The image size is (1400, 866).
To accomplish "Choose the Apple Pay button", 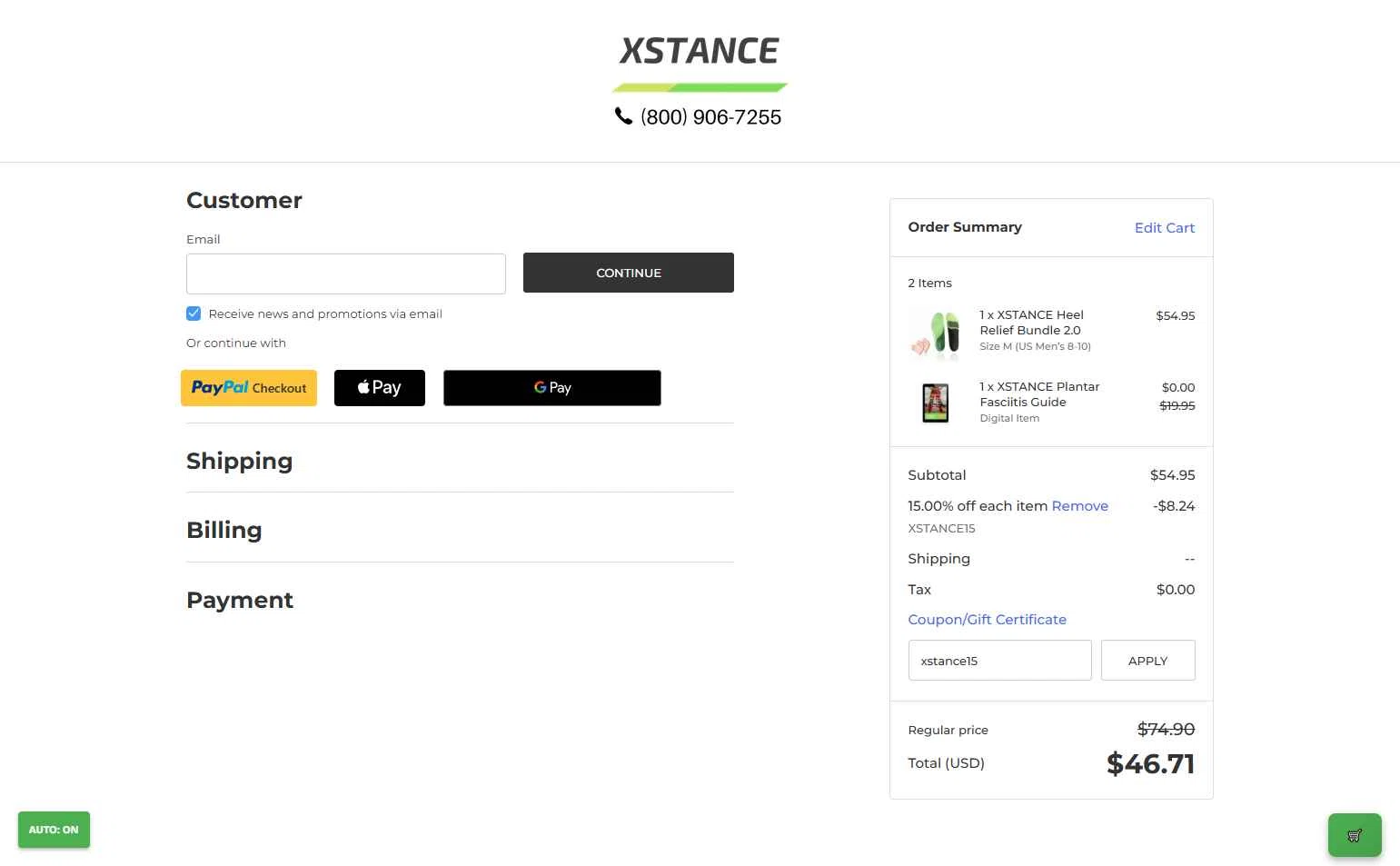I will pos(380,388).
